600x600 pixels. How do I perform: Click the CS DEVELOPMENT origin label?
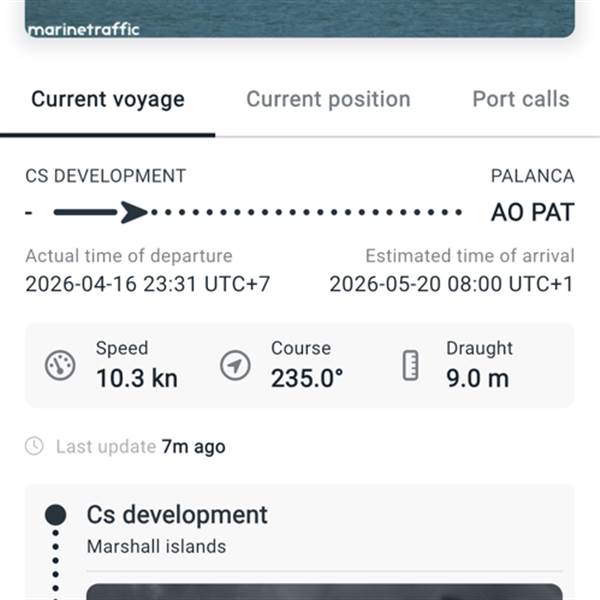pos(105,176)
